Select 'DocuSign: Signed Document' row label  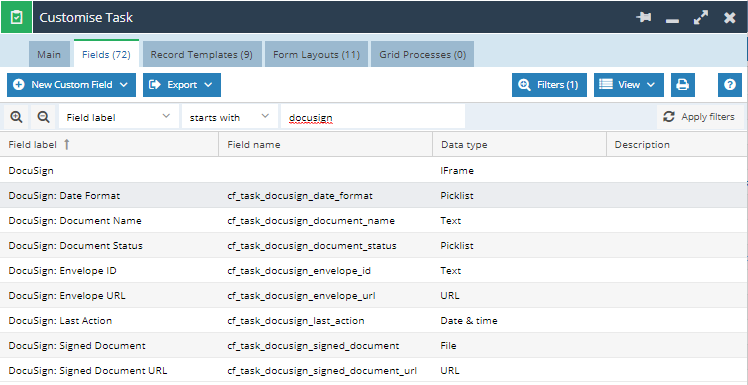77,345
